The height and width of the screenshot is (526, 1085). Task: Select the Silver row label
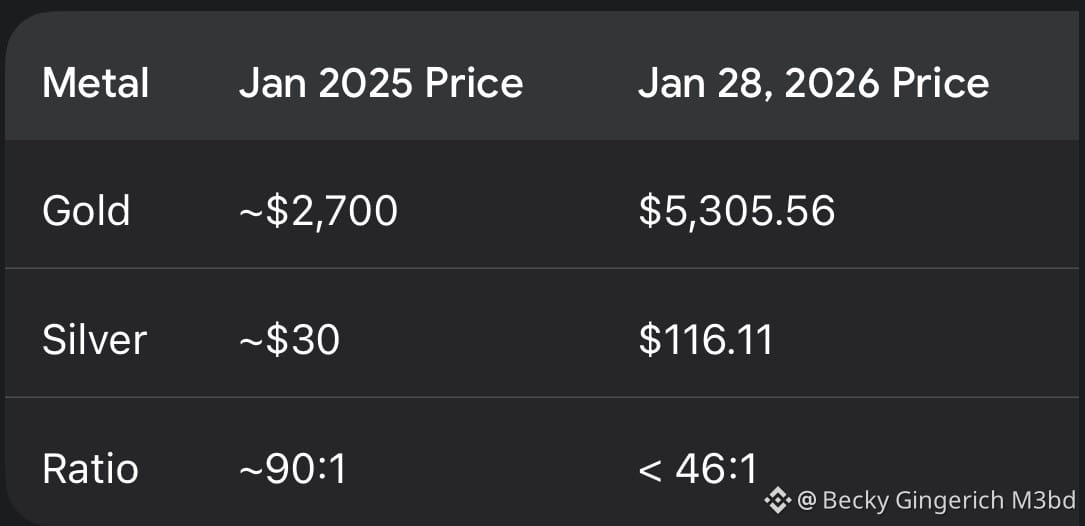(94, 340)
